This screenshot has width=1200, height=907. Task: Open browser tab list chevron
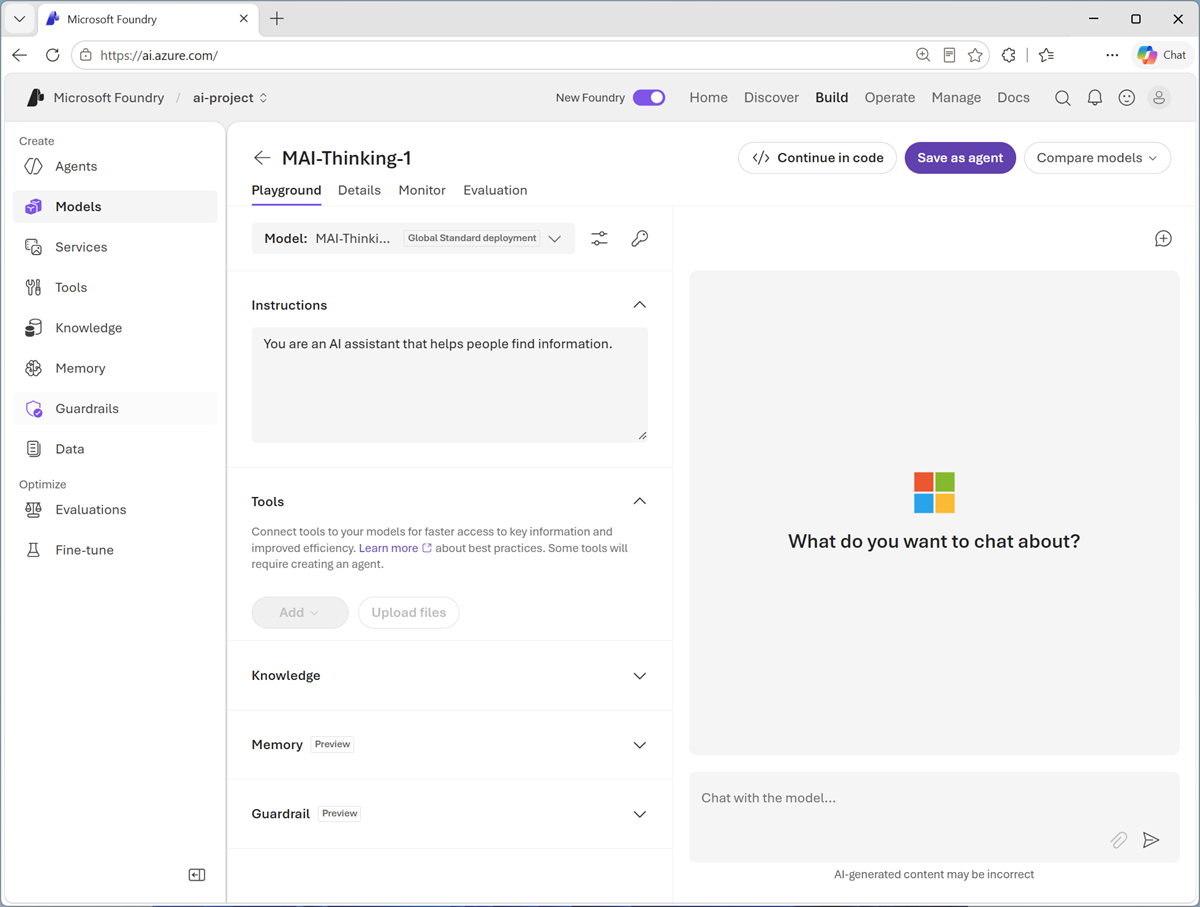pos(19,19)
